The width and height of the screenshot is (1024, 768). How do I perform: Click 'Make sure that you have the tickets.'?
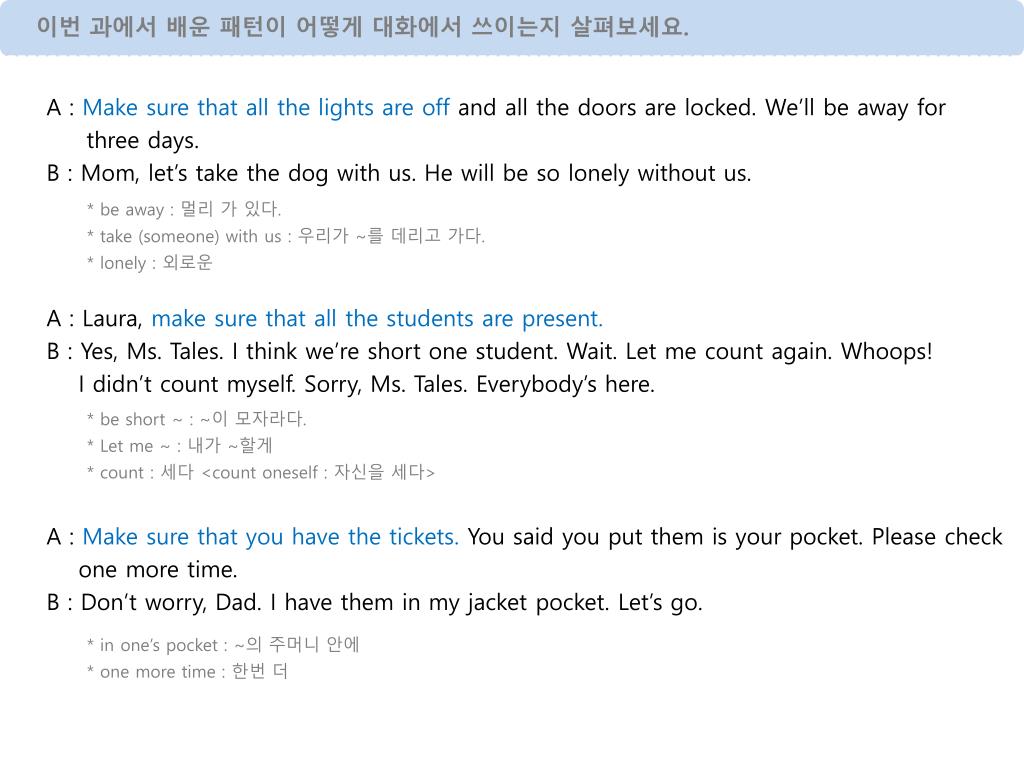(270, 537)
